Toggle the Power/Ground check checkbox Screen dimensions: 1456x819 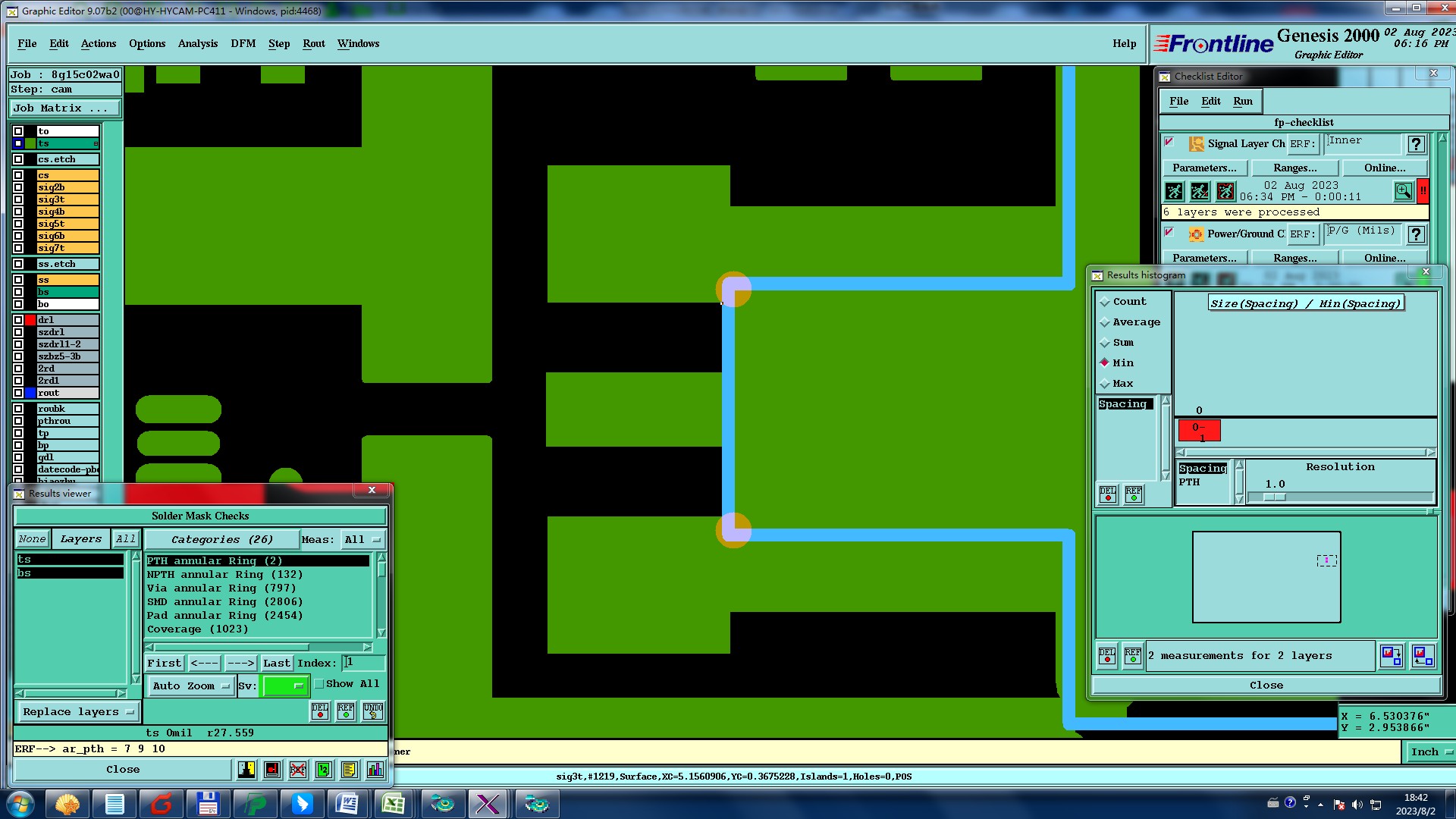click(1169, 233)
